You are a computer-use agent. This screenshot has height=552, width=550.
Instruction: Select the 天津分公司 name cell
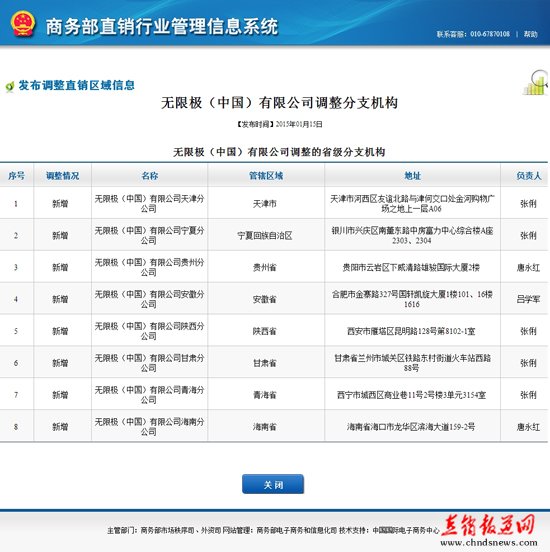tap(150, 203)
